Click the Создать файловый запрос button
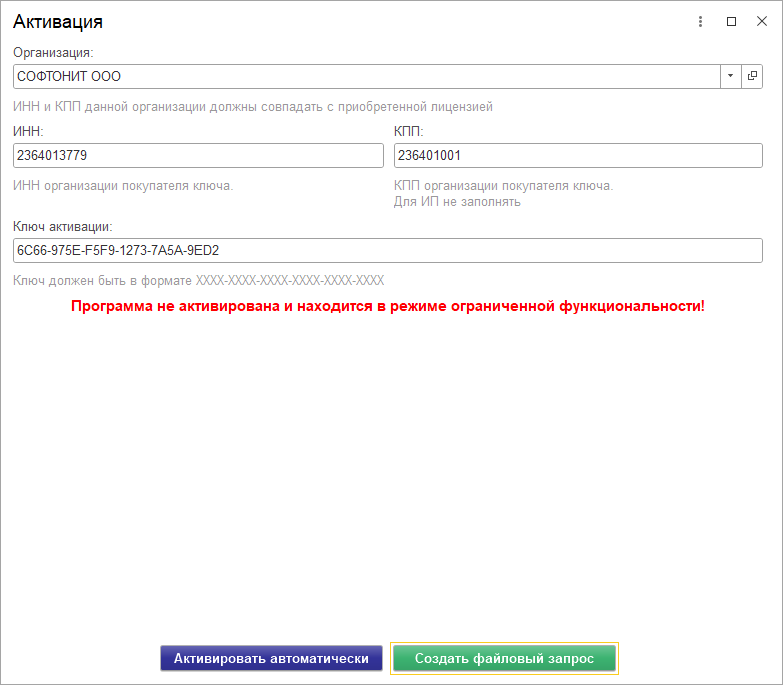Image resolution: width=783 pixels, height=685 pixels. click(x=504, y=658)
